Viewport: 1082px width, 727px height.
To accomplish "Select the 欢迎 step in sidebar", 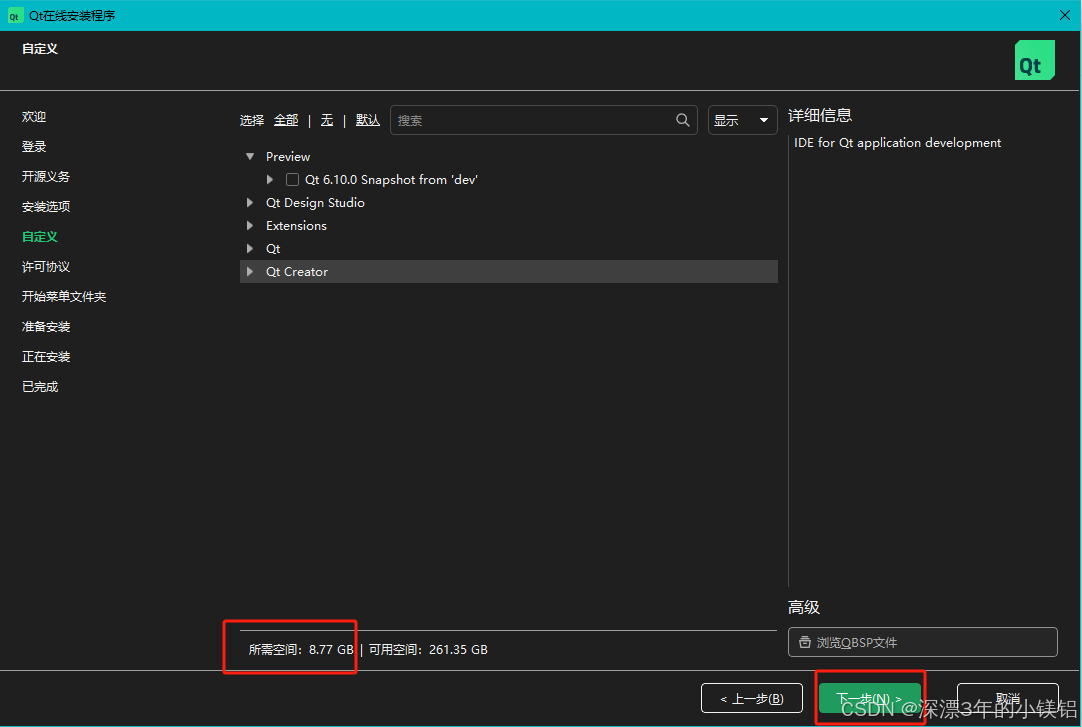I will 34,117.
